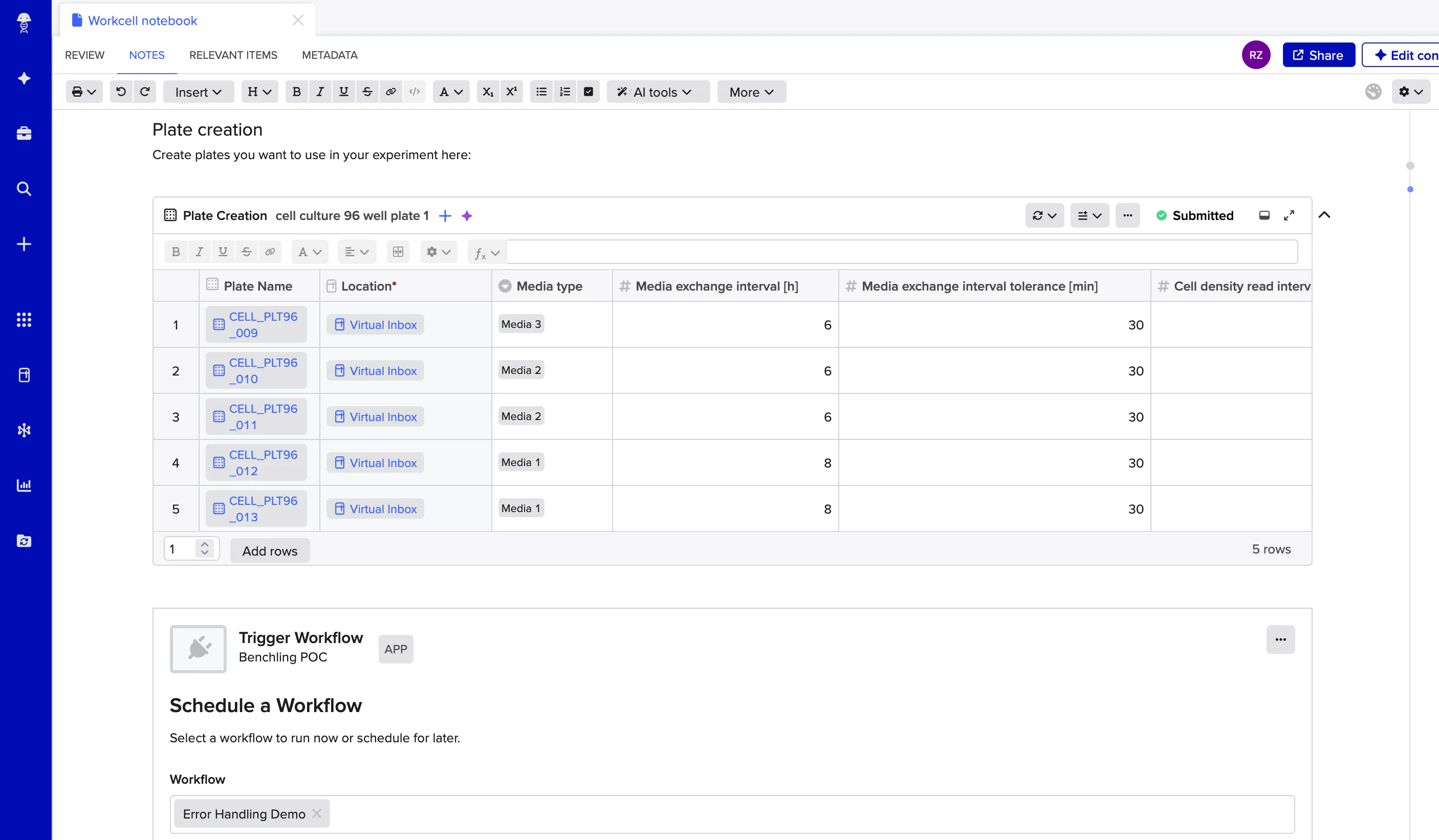
Task: Open the AI tools dropdown
Action: click(658, 92)
